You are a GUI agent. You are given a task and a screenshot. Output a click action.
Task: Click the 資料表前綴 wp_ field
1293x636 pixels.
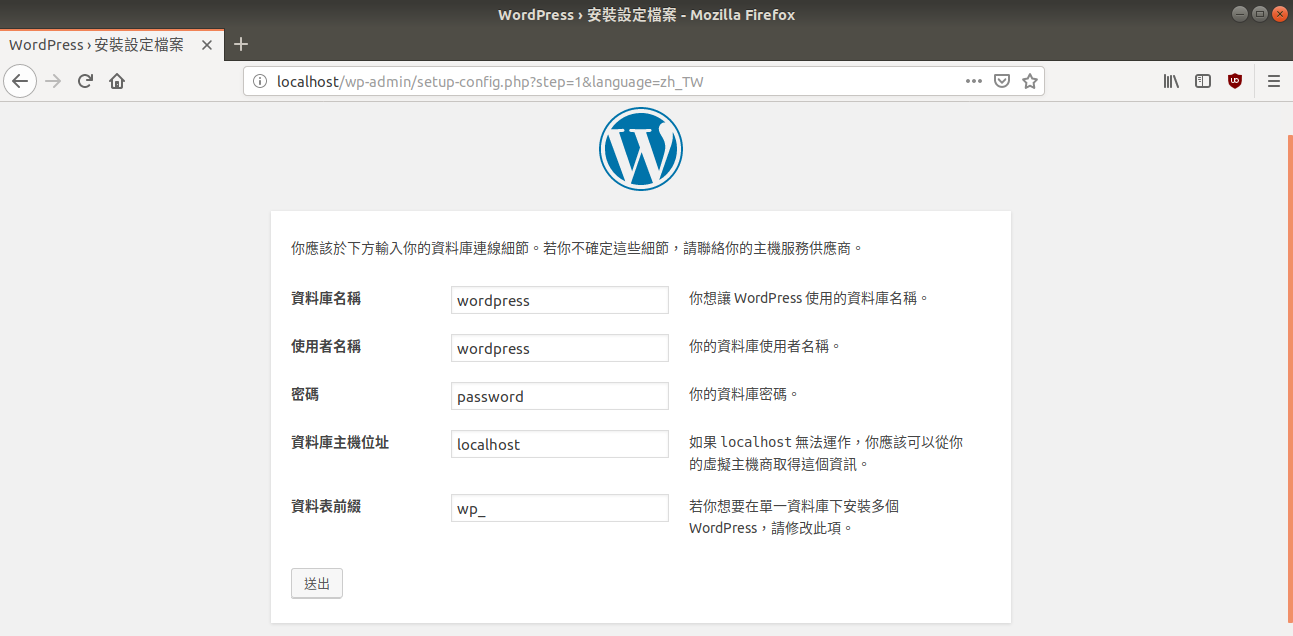(560, 508)
